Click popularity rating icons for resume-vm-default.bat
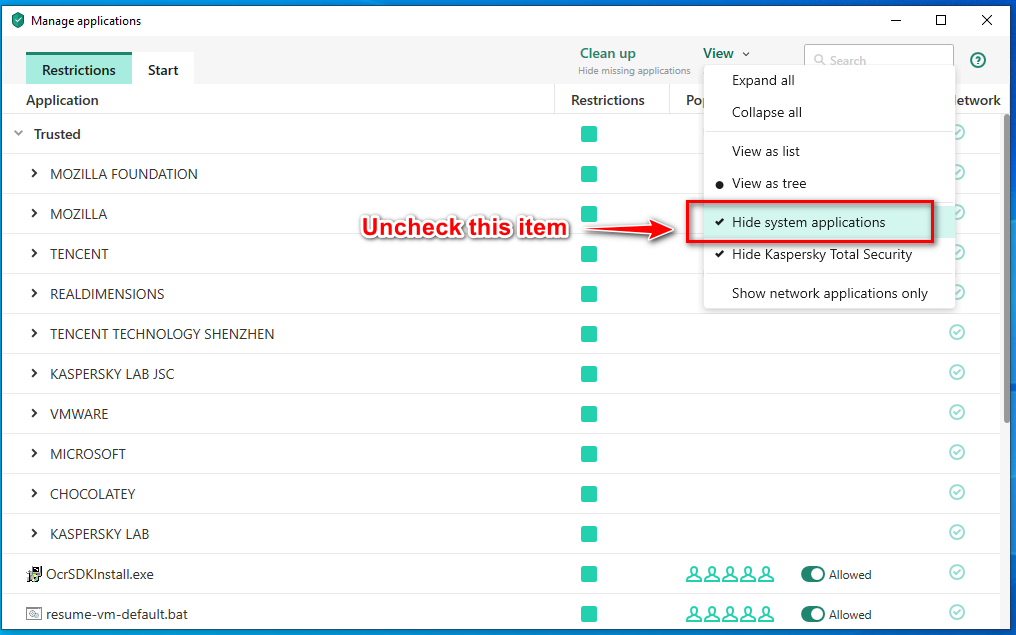This screenshot has width=1016, height=635. (730, 614)
